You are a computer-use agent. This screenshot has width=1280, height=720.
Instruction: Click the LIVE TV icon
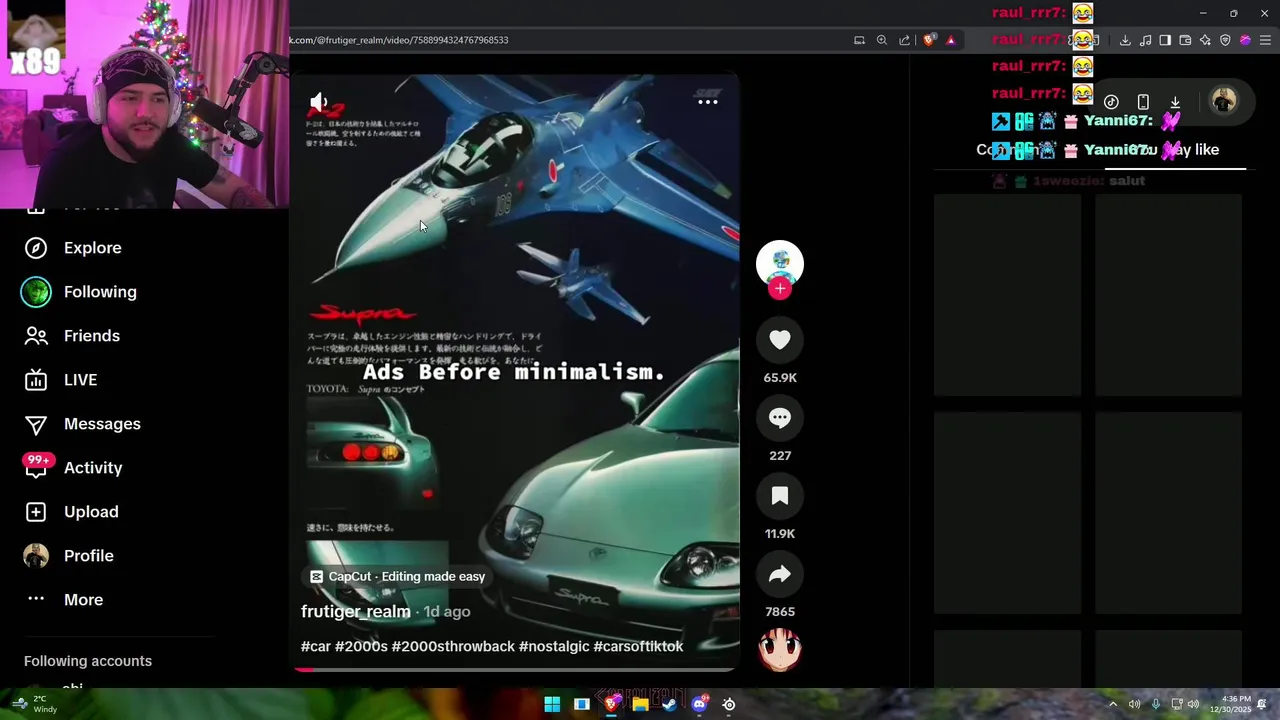[36, 380]
